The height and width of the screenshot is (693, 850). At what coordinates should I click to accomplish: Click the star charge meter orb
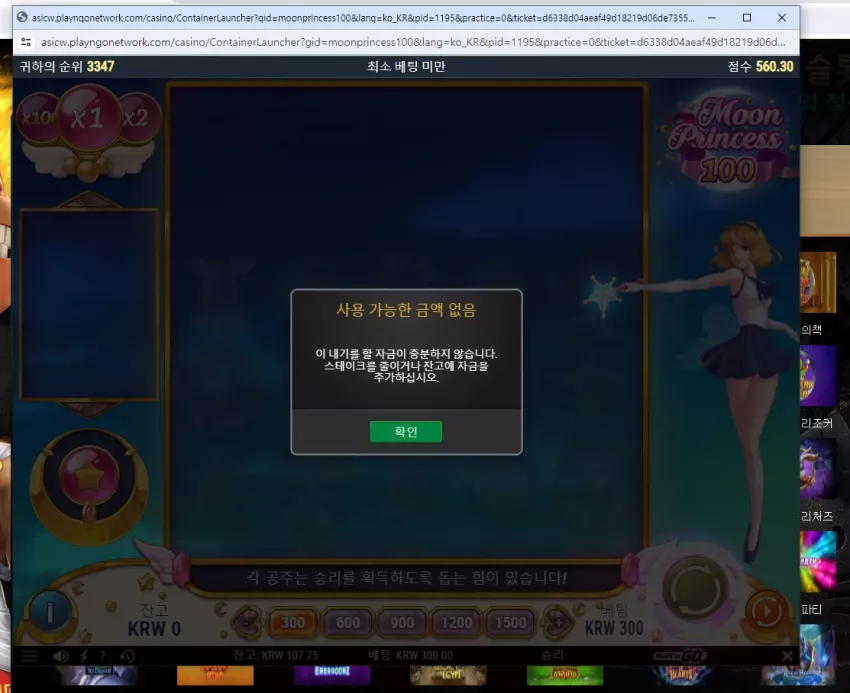point(88,476)
